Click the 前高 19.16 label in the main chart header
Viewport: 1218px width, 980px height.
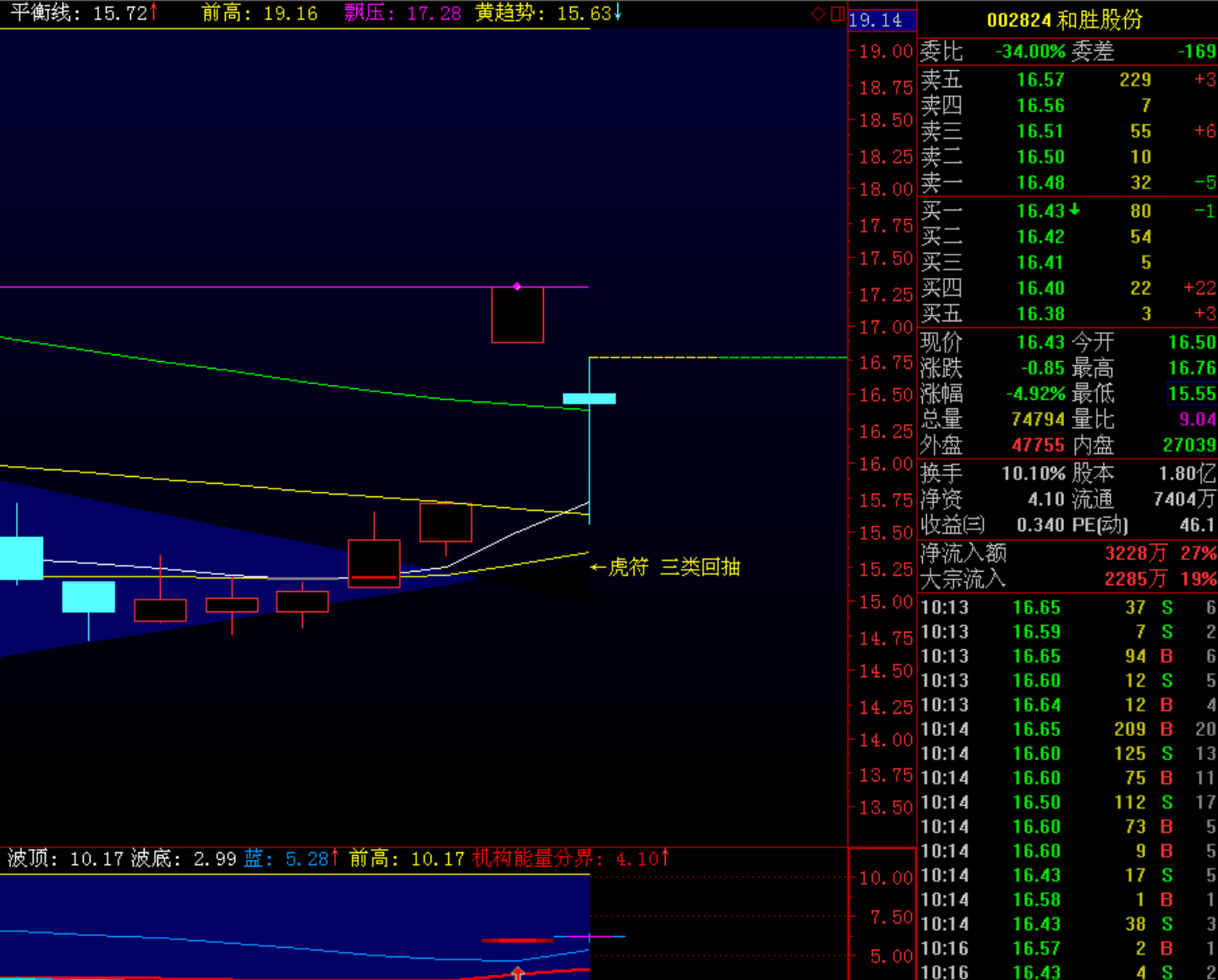click(x=260, y=13)
